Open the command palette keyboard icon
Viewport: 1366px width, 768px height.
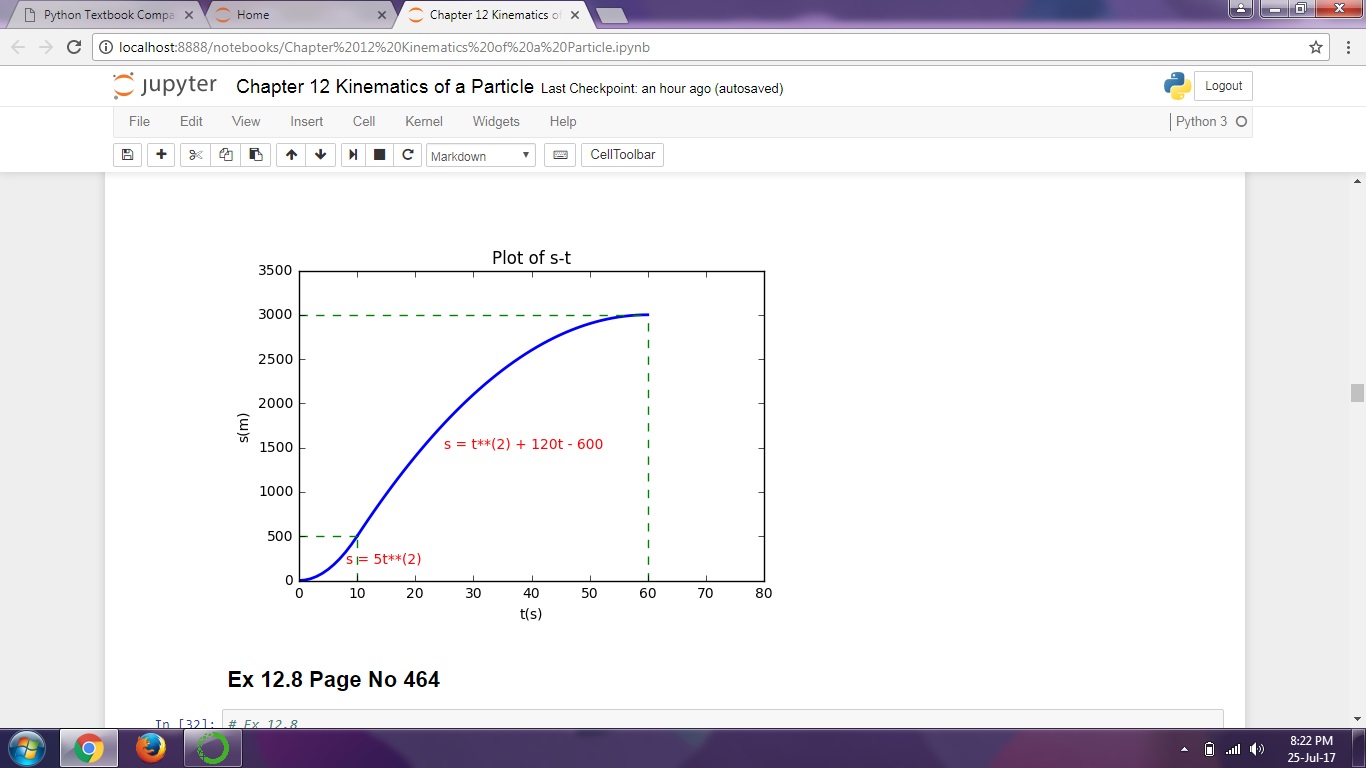coord(560,155)
